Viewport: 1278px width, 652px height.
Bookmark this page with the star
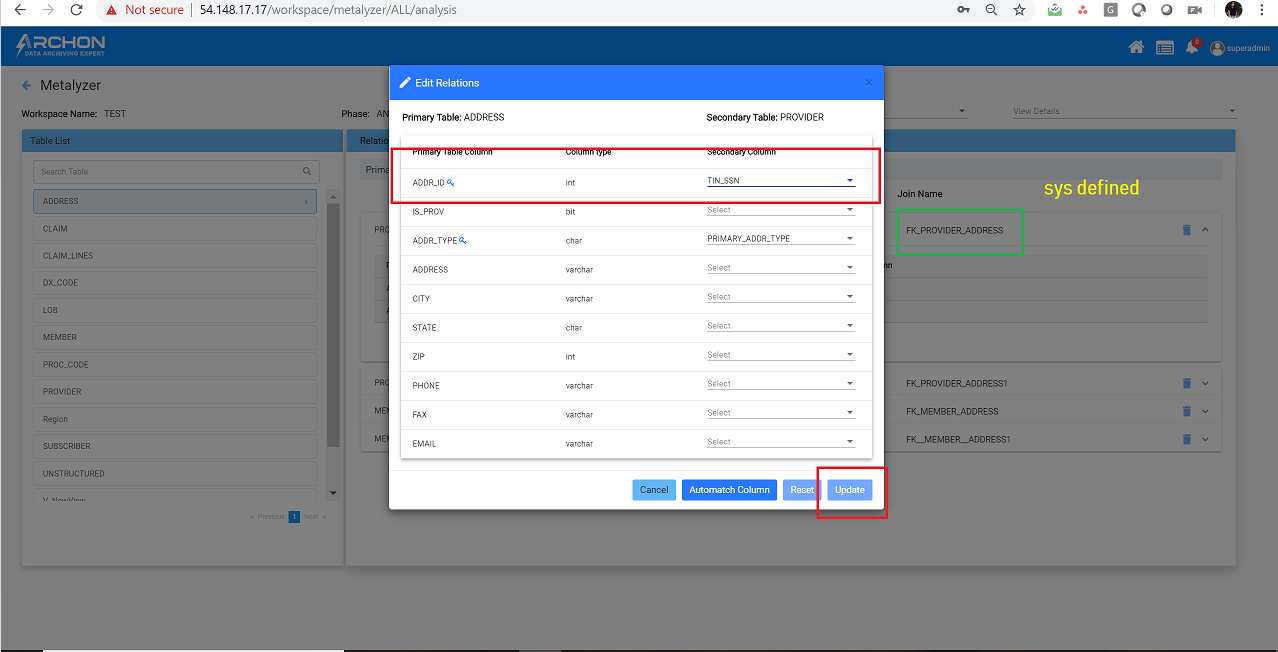tap(1019, 9)
